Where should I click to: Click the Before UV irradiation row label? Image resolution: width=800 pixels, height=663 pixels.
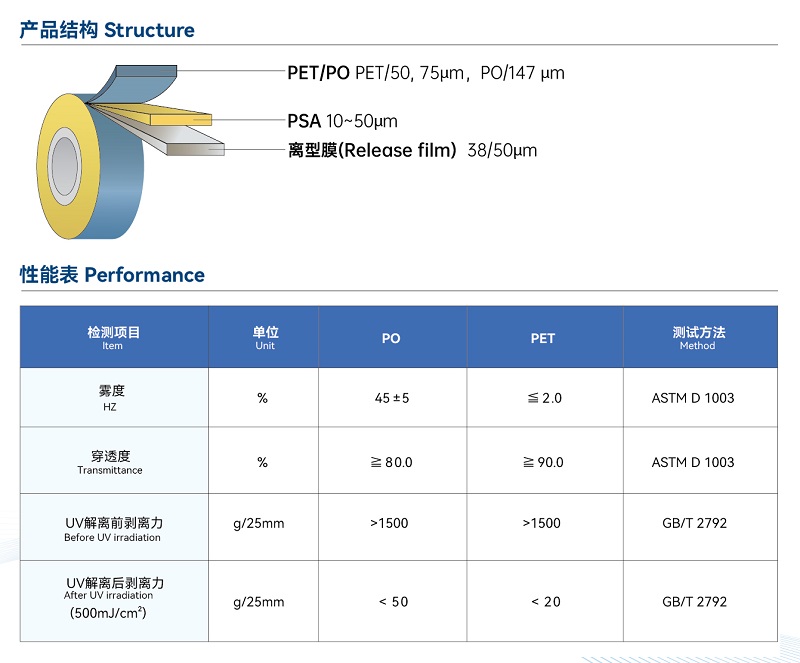pyautogui.click(x=112, y=528)
